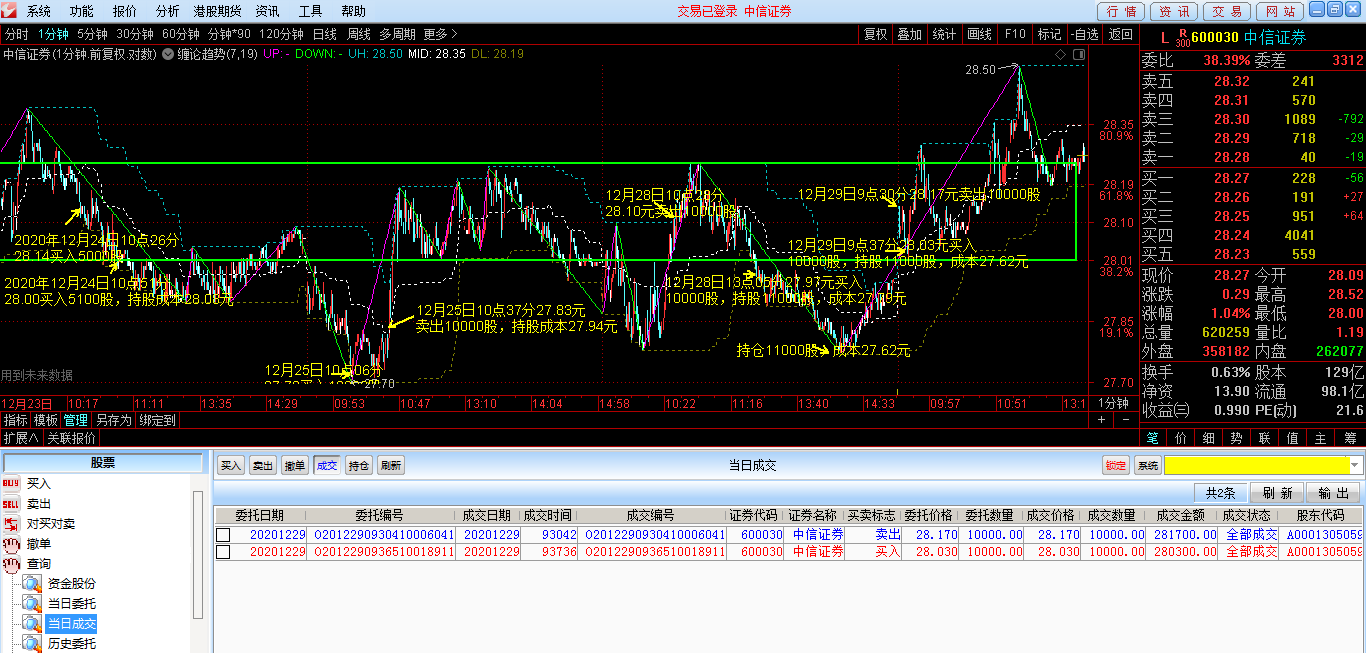The height and width of the screenshot is (653, 1366).
Task: Open the 工具 menu
Action: point(311,11)
